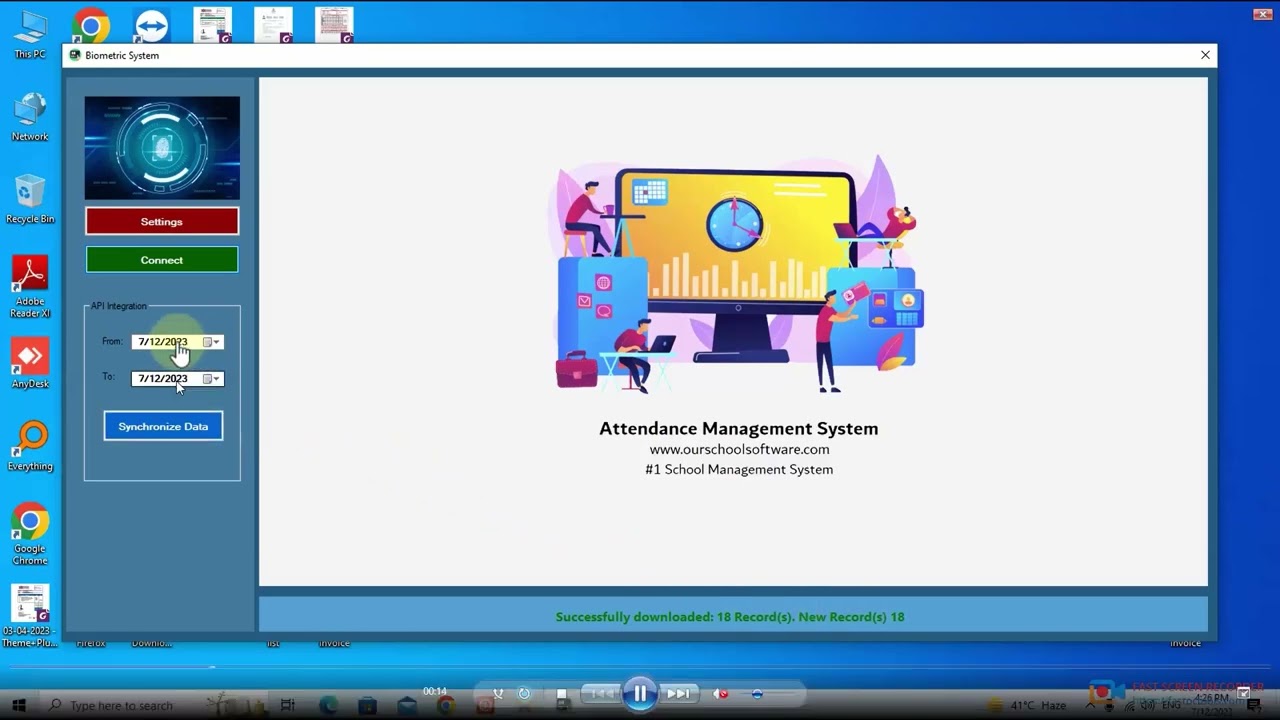Click the From date field 7/12/2023
Image resolution: width=1280 pixels, height=720 pixels.
[x=177, y=342]
